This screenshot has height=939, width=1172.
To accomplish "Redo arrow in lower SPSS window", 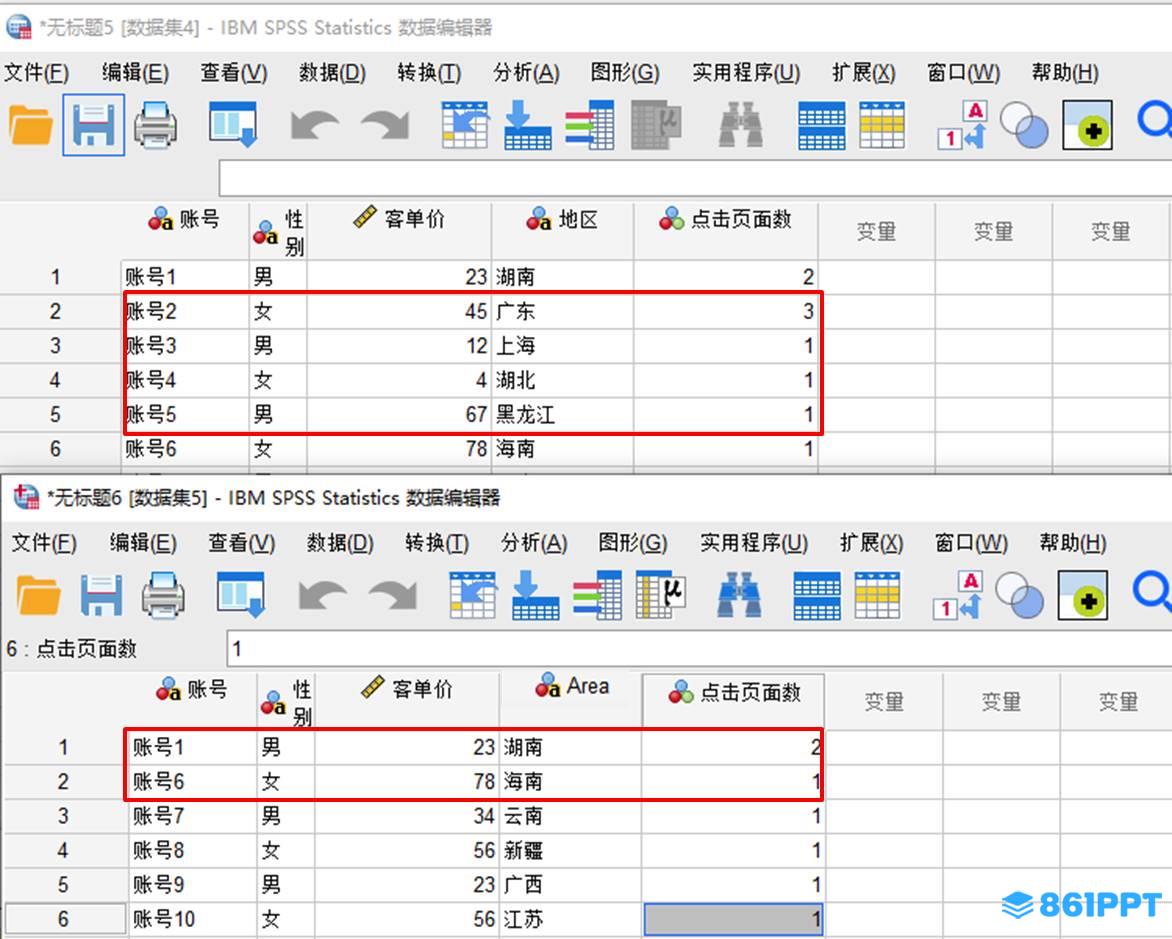I will tap(392, 595).
